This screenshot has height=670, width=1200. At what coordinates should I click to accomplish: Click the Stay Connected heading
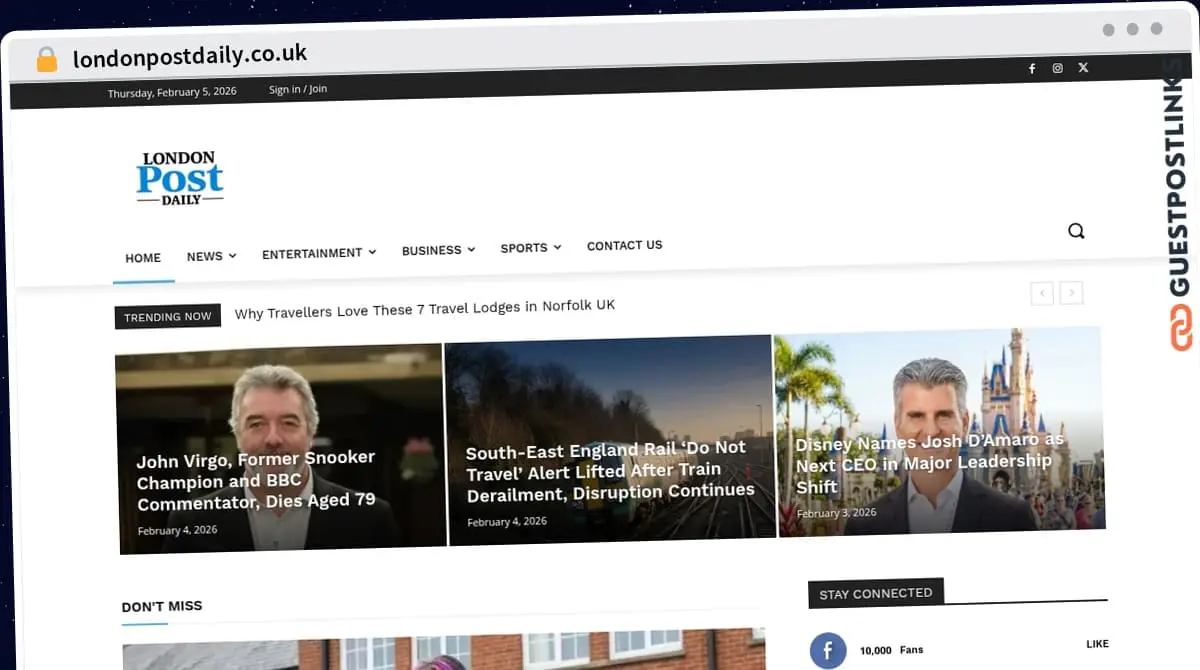876,593
